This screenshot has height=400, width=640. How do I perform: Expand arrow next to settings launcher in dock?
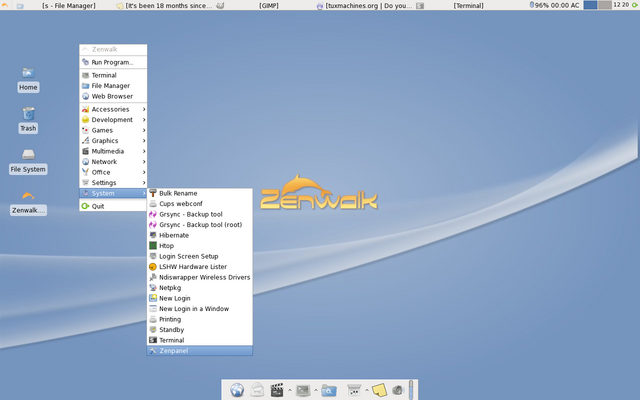coord(367,390)
